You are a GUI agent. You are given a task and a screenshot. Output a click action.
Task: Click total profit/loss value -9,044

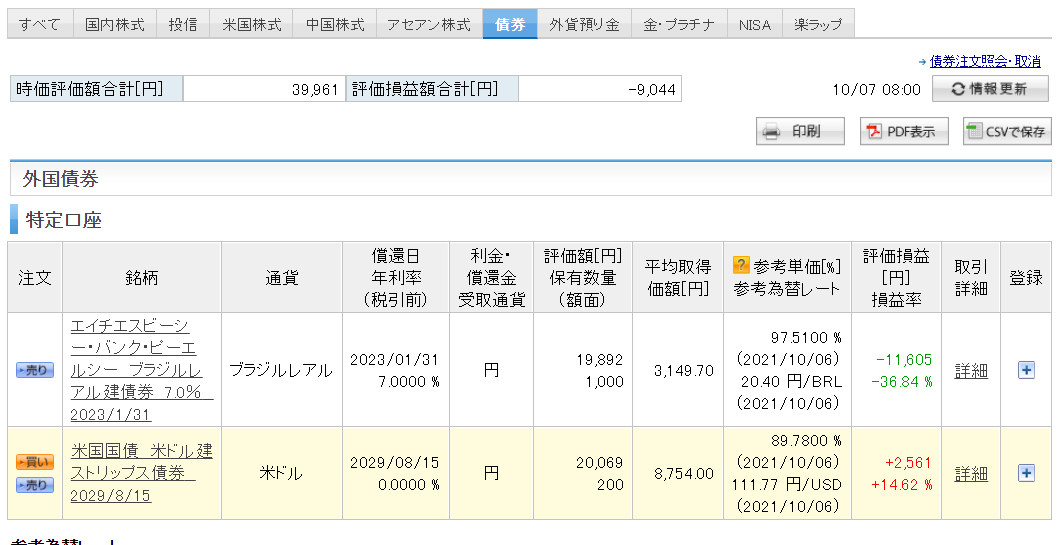[651, 90]
